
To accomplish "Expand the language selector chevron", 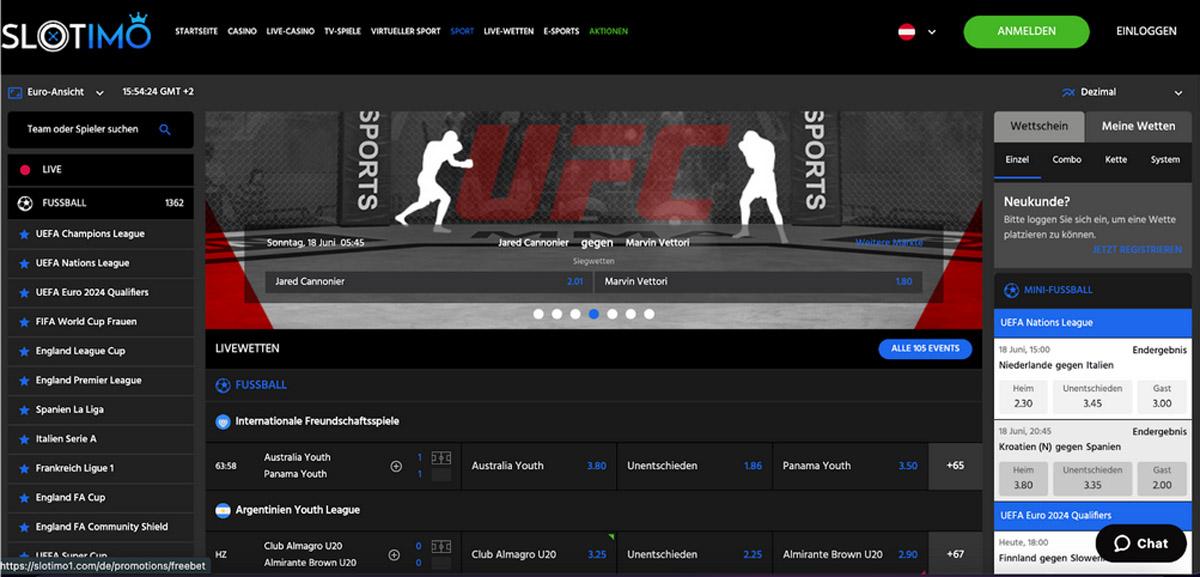I will pyautogui.click(x=932, y=32).
